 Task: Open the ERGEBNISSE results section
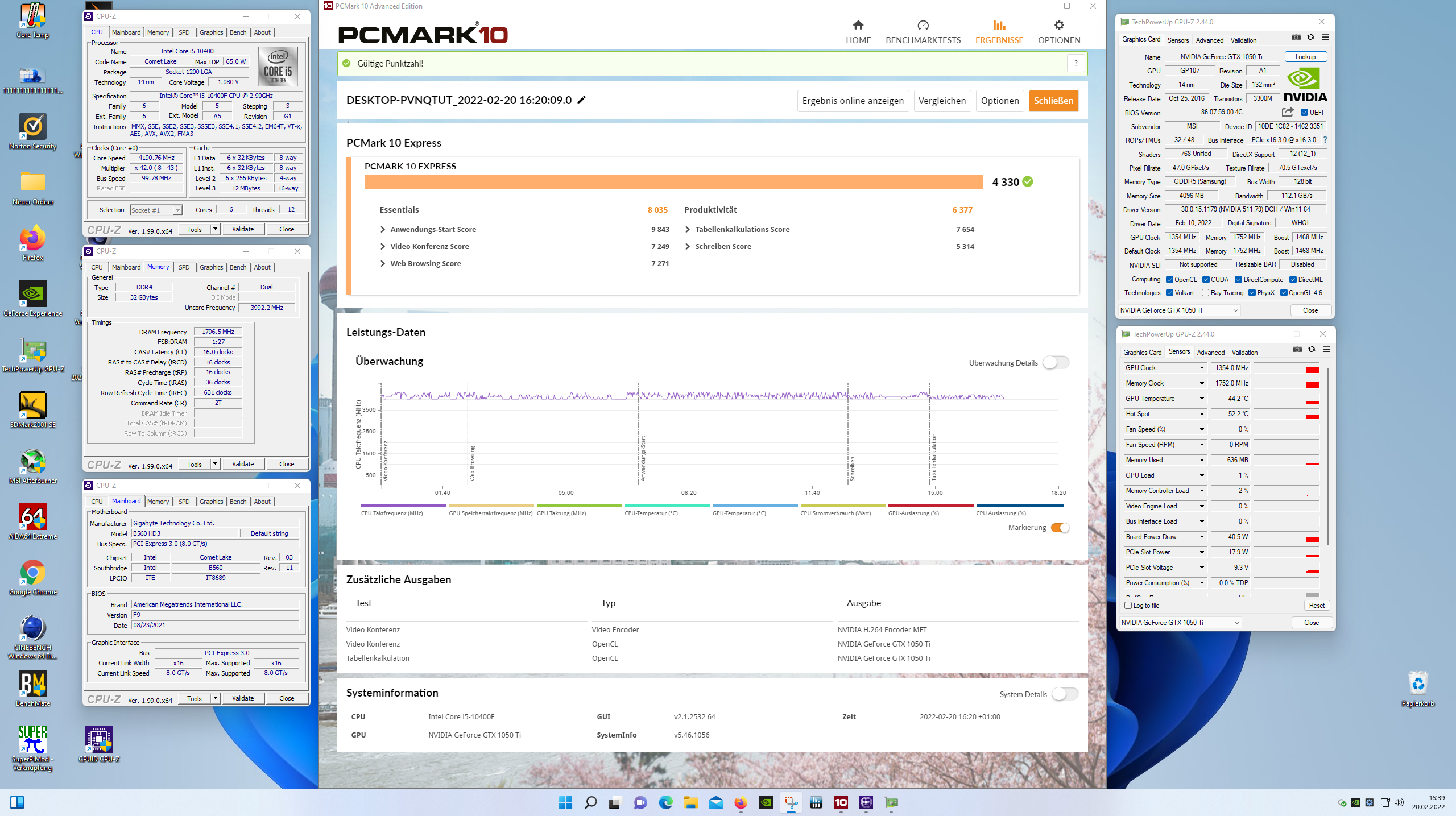coord(999,32)
